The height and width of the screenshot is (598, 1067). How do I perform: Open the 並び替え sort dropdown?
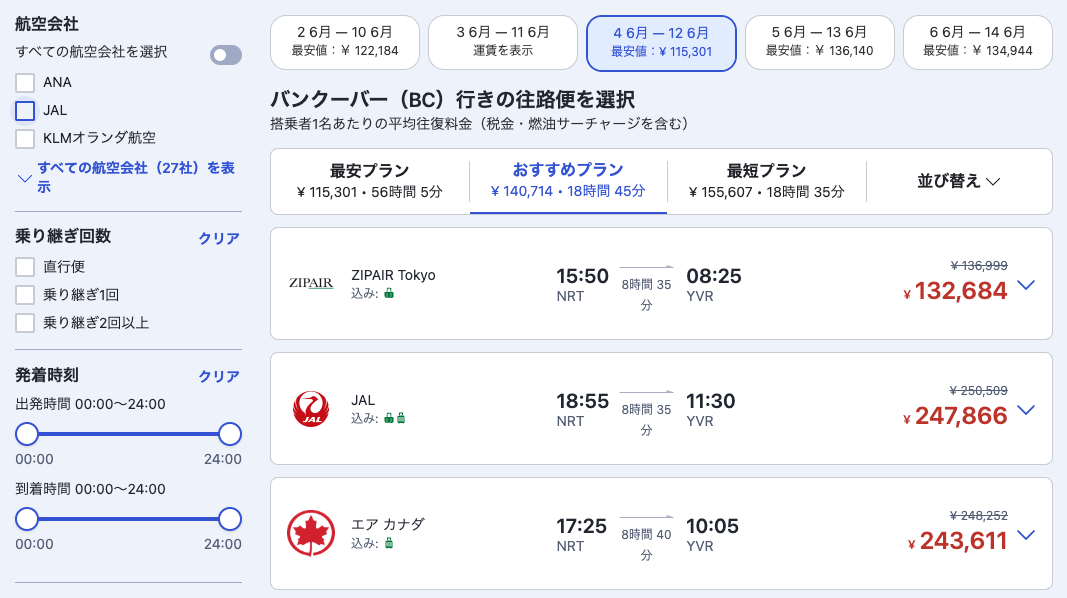tap(959, 181)
